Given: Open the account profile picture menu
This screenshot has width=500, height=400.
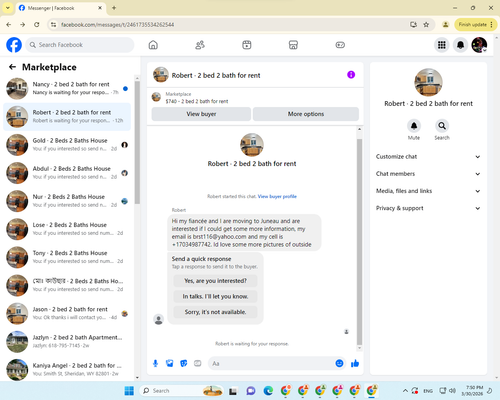Looking at the screenshot, I should point(479,45).
